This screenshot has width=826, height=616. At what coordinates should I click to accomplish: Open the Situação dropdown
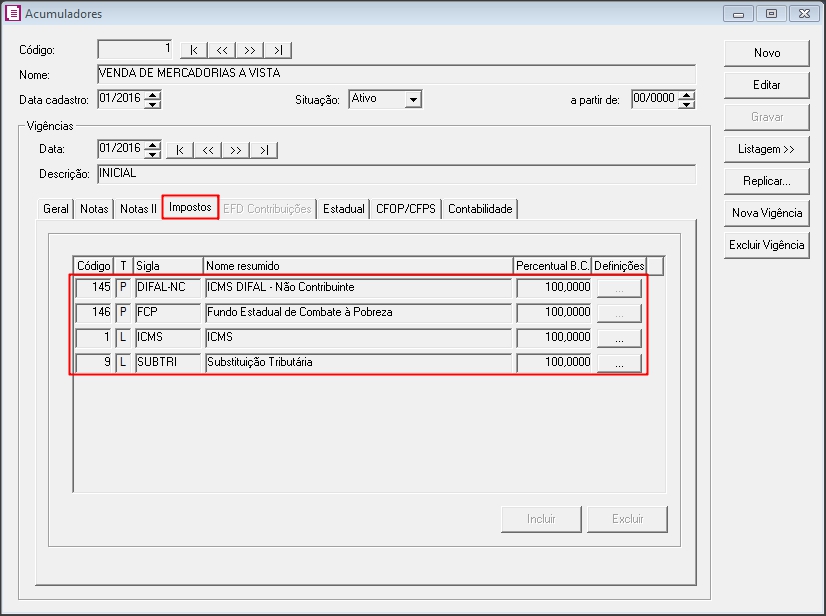coord(413,99)
